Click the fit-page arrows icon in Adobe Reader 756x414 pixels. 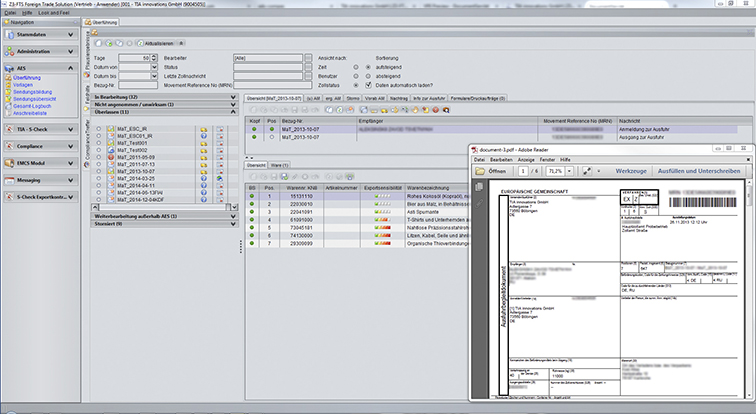[x=587, y=171]
